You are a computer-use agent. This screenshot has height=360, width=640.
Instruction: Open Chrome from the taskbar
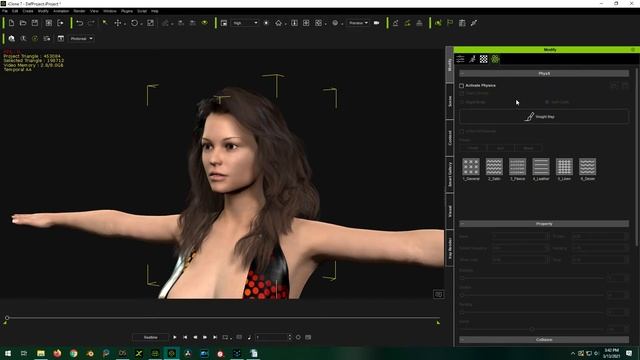click(73, 353)
